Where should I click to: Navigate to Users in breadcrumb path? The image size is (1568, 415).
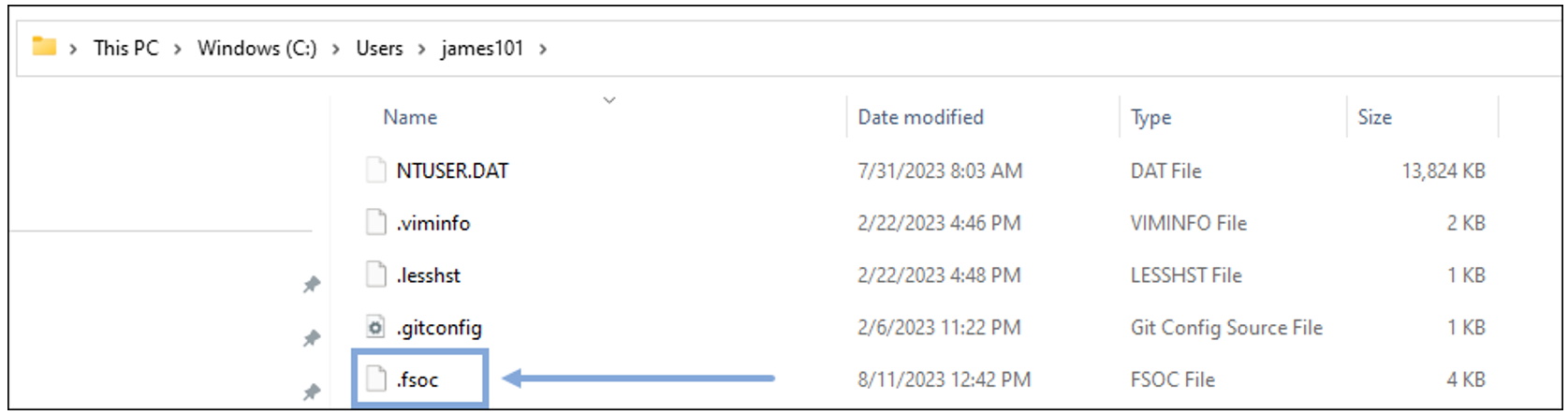pos(379,49)
